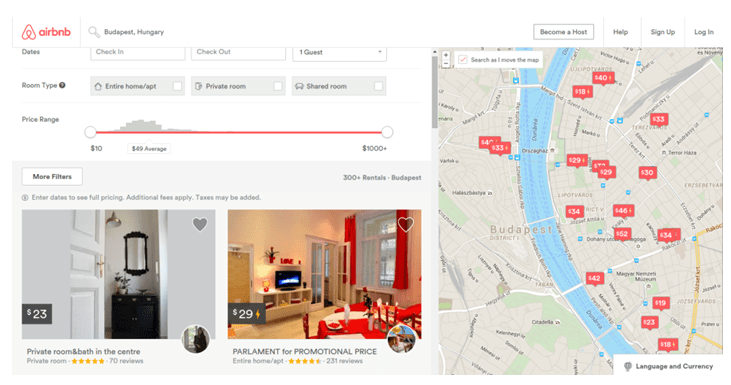Click the right price range slider handle
Viewport: 731px width, 385px height.
click(387, 132)
